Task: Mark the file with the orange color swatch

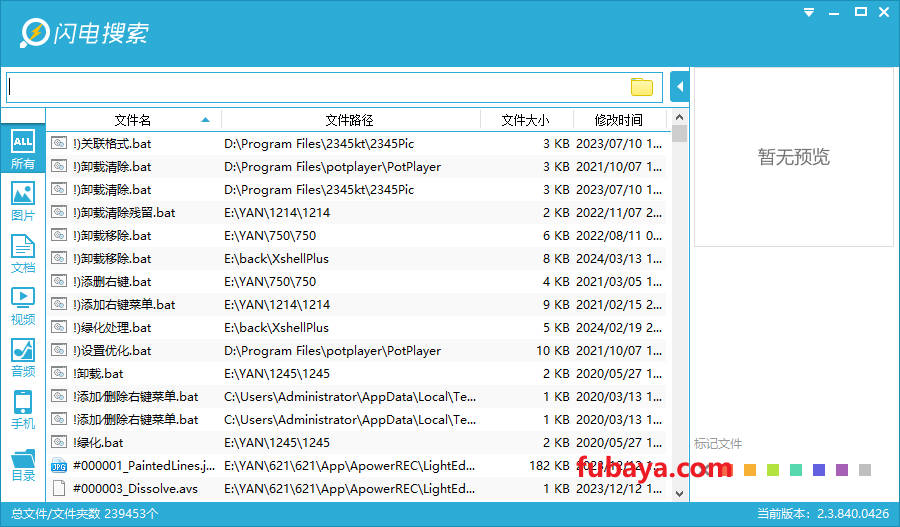Action: [x=750, y=470]
